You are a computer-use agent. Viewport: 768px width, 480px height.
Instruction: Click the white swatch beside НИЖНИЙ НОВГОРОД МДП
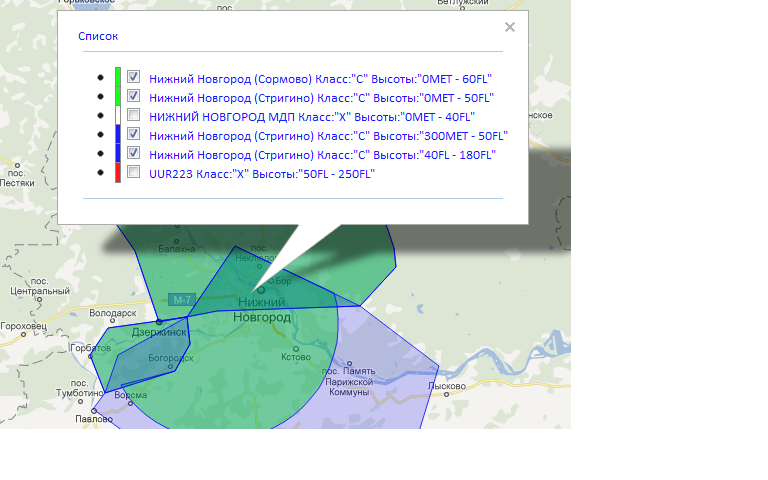(118, 115)
